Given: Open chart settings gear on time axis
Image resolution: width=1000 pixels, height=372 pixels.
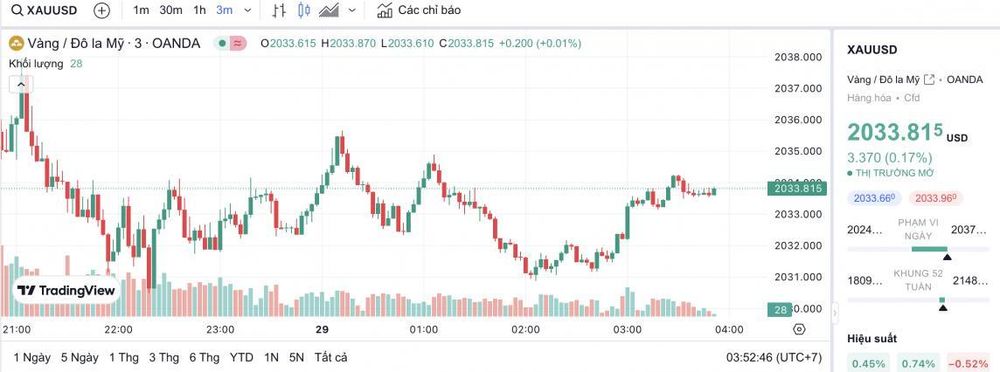Looking at the screenshot, I should [x=799, y=329].
